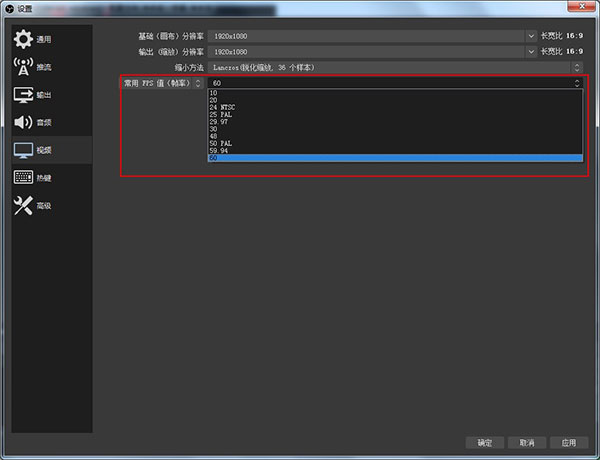600x460 pixels.
Task: Change the common FPS value type selector
Action: [162, 83]
